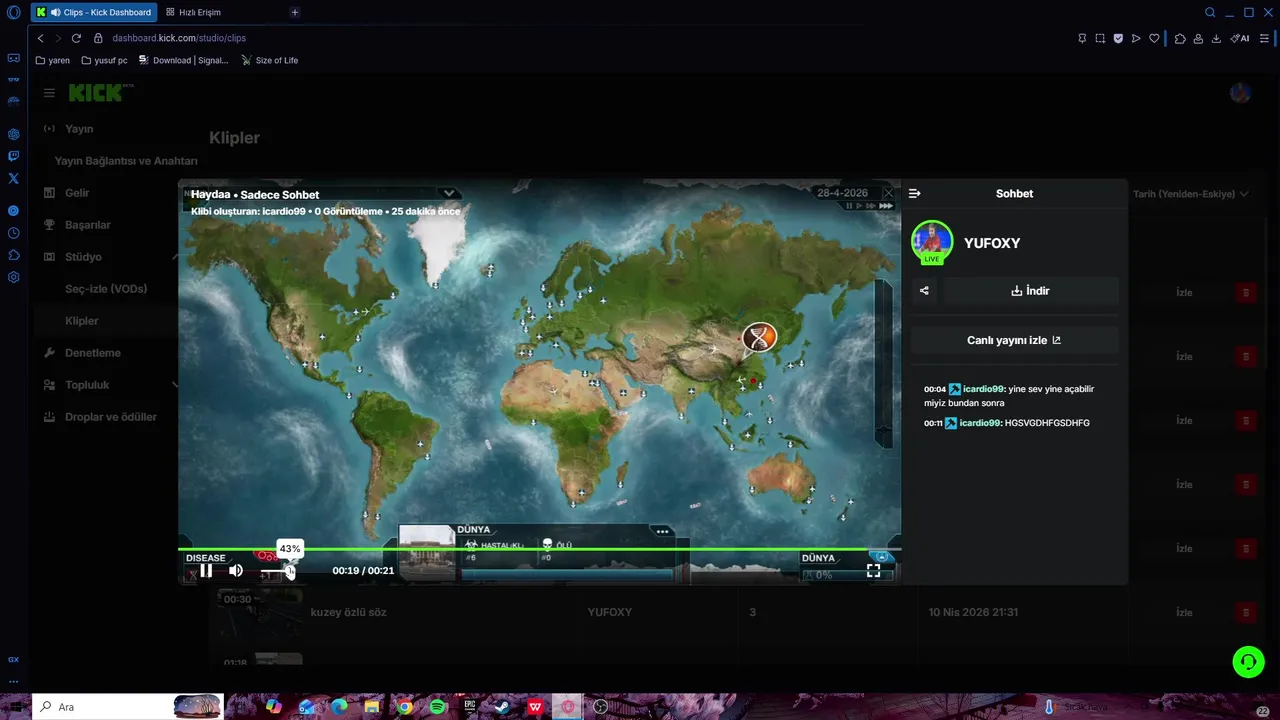Close the clip player with X

pos(888,193)
